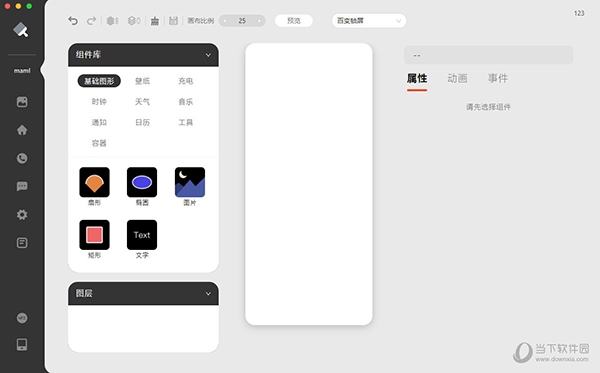The image size is (600, 373).
Task: Switch to the 属性 properties tab
Action: [x=417, y=79]
